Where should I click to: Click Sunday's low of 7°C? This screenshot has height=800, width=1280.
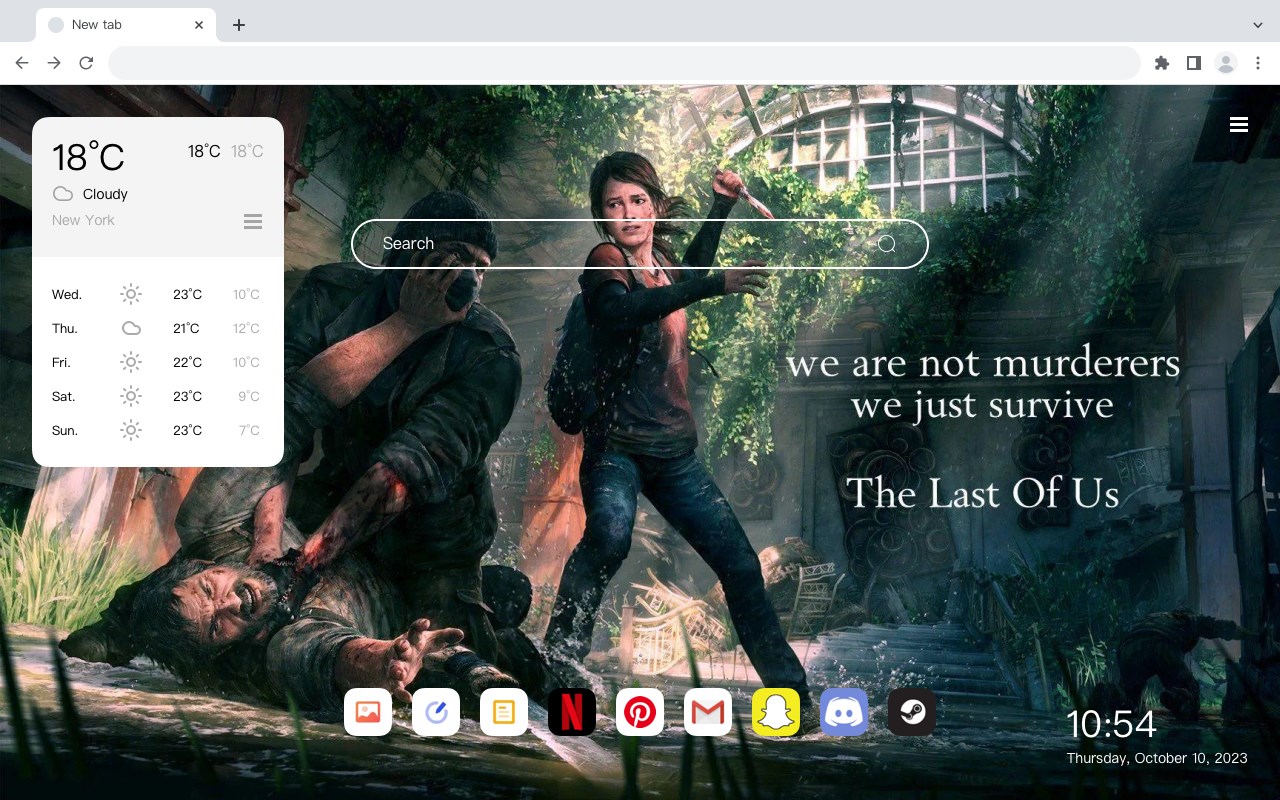point(249,430)
